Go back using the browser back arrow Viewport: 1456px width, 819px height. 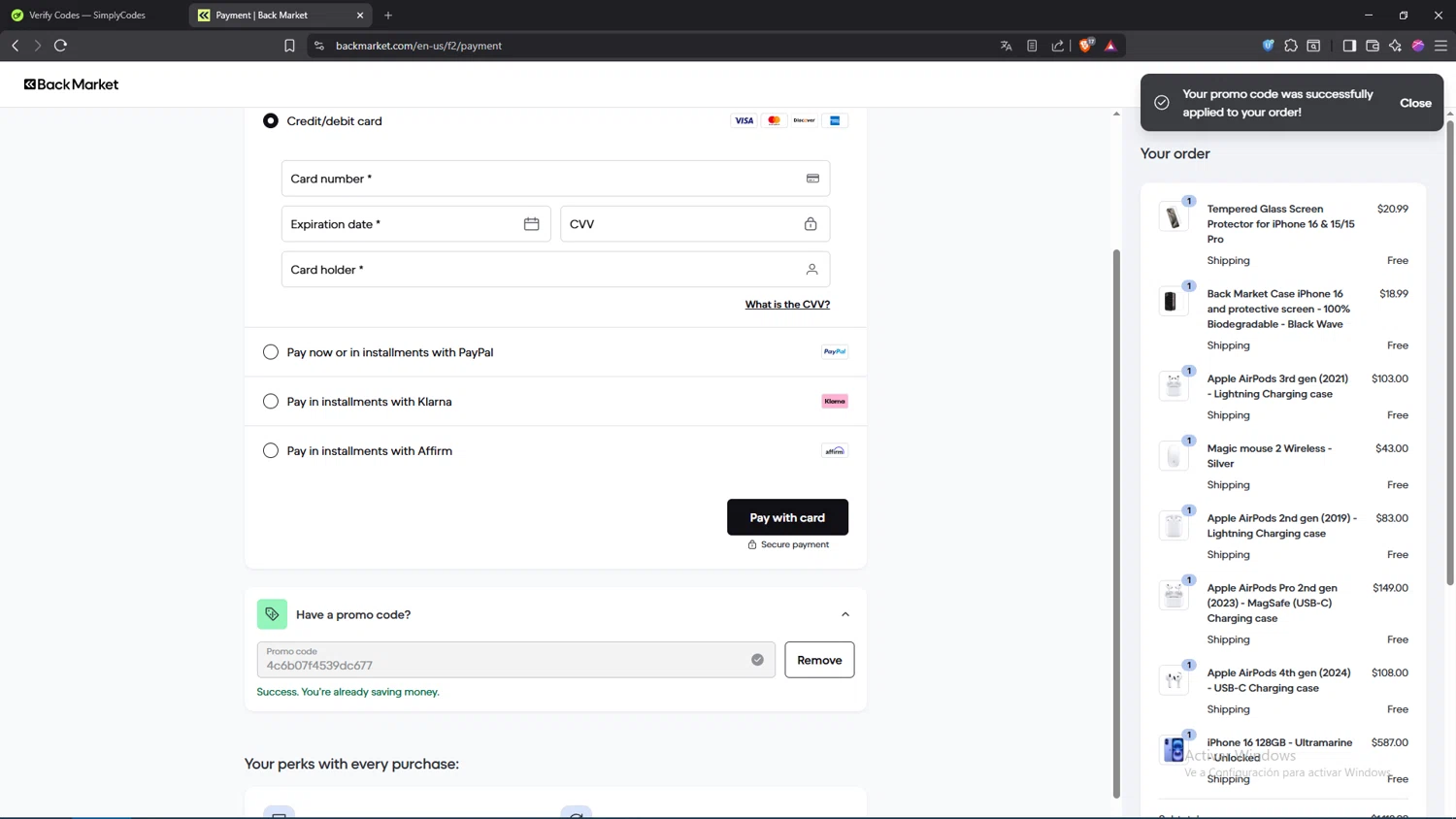click(x=16, y=46)
